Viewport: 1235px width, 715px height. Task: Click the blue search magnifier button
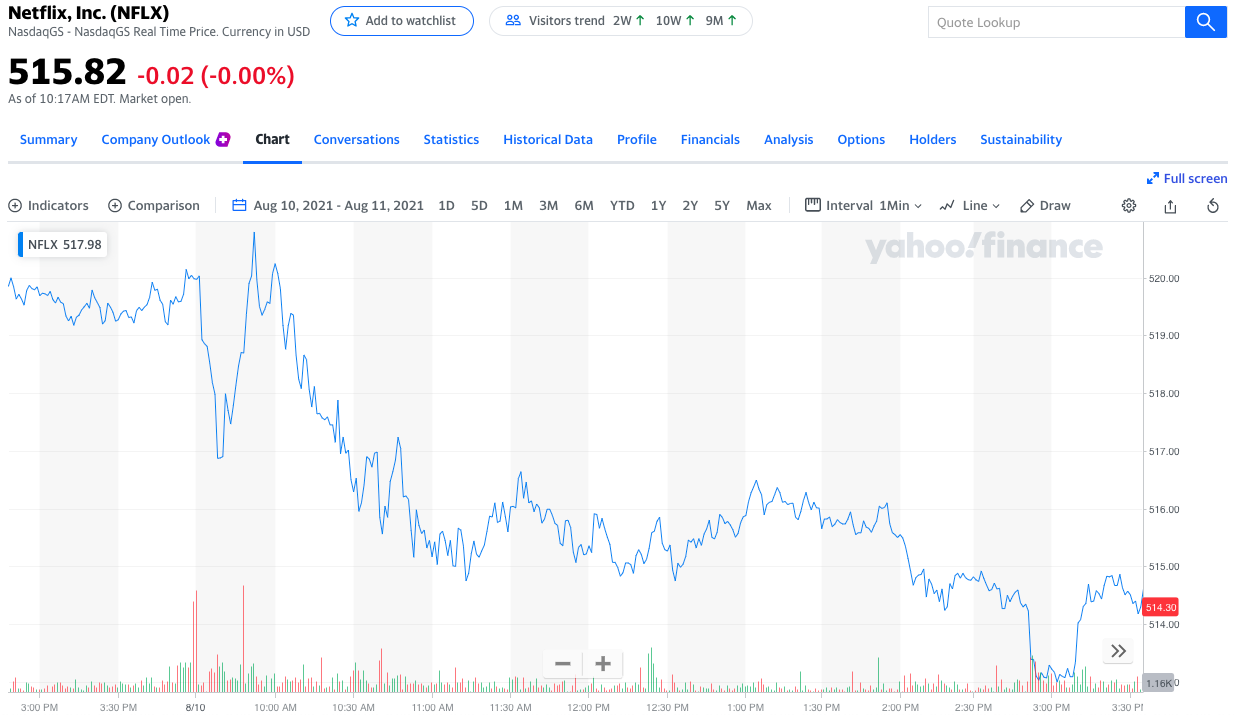point(1205,22)
